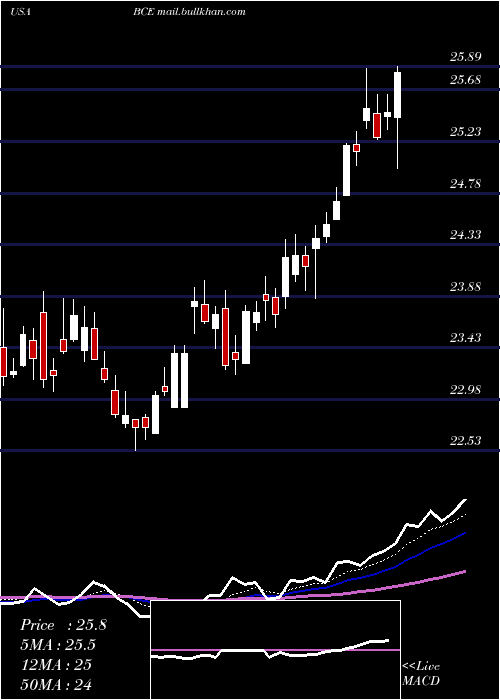500x700 pixels.
Task: Click the 50MA : 24 readout
Action: (x=56, y=684)
